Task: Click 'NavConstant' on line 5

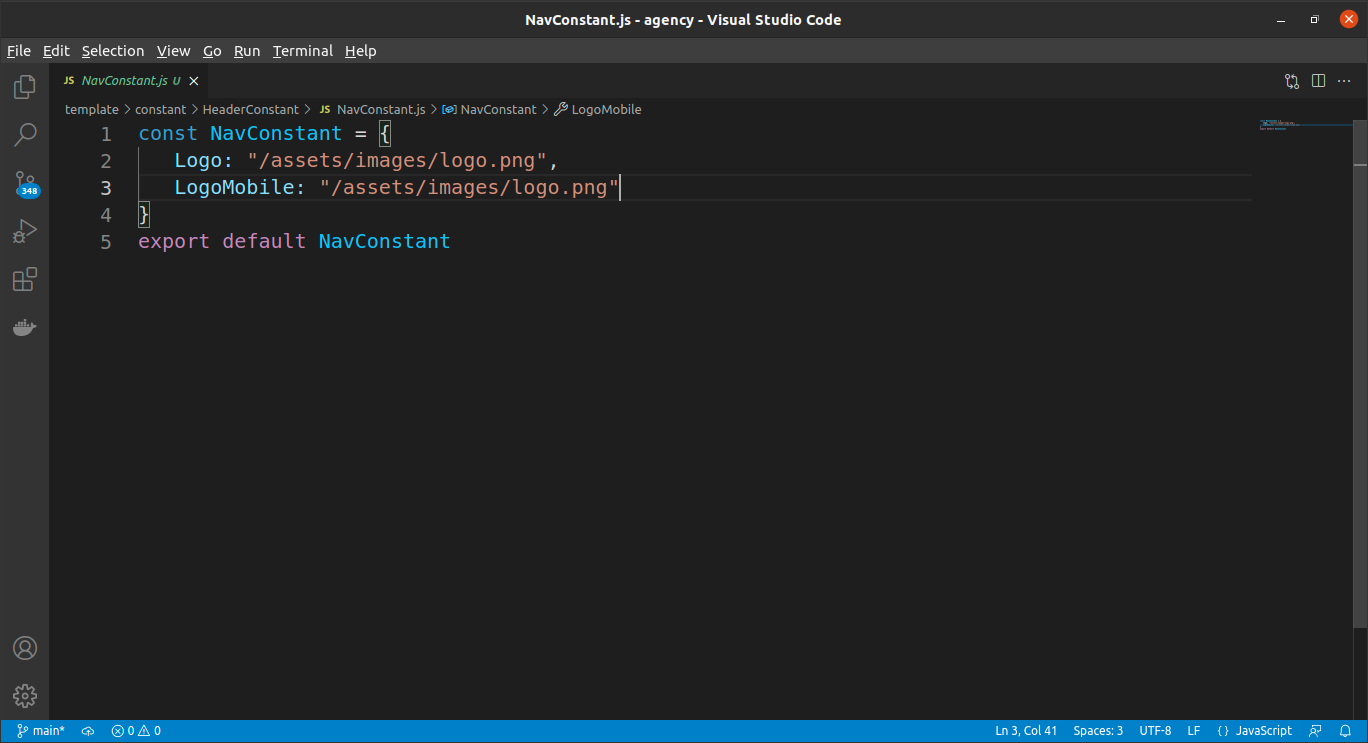Action: pyautogui.click(x=385, y=242)
